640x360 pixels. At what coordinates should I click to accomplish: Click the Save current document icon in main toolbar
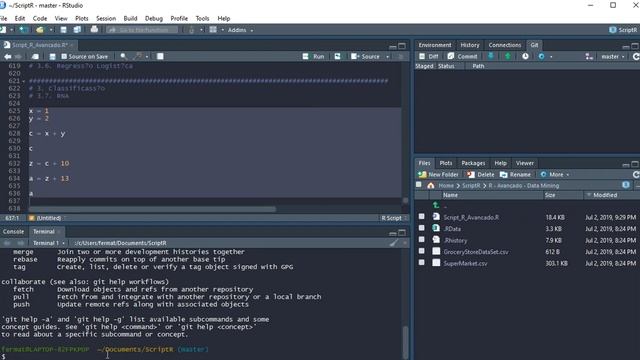click(x=63, y=30)
